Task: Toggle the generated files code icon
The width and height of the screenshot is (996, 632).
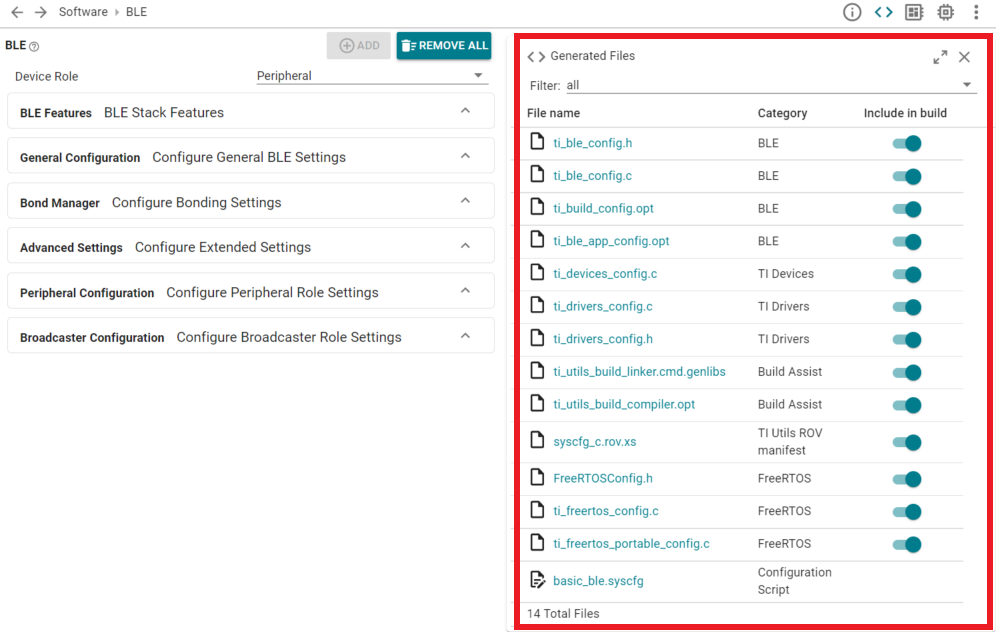Action: (x=883, y=12)
